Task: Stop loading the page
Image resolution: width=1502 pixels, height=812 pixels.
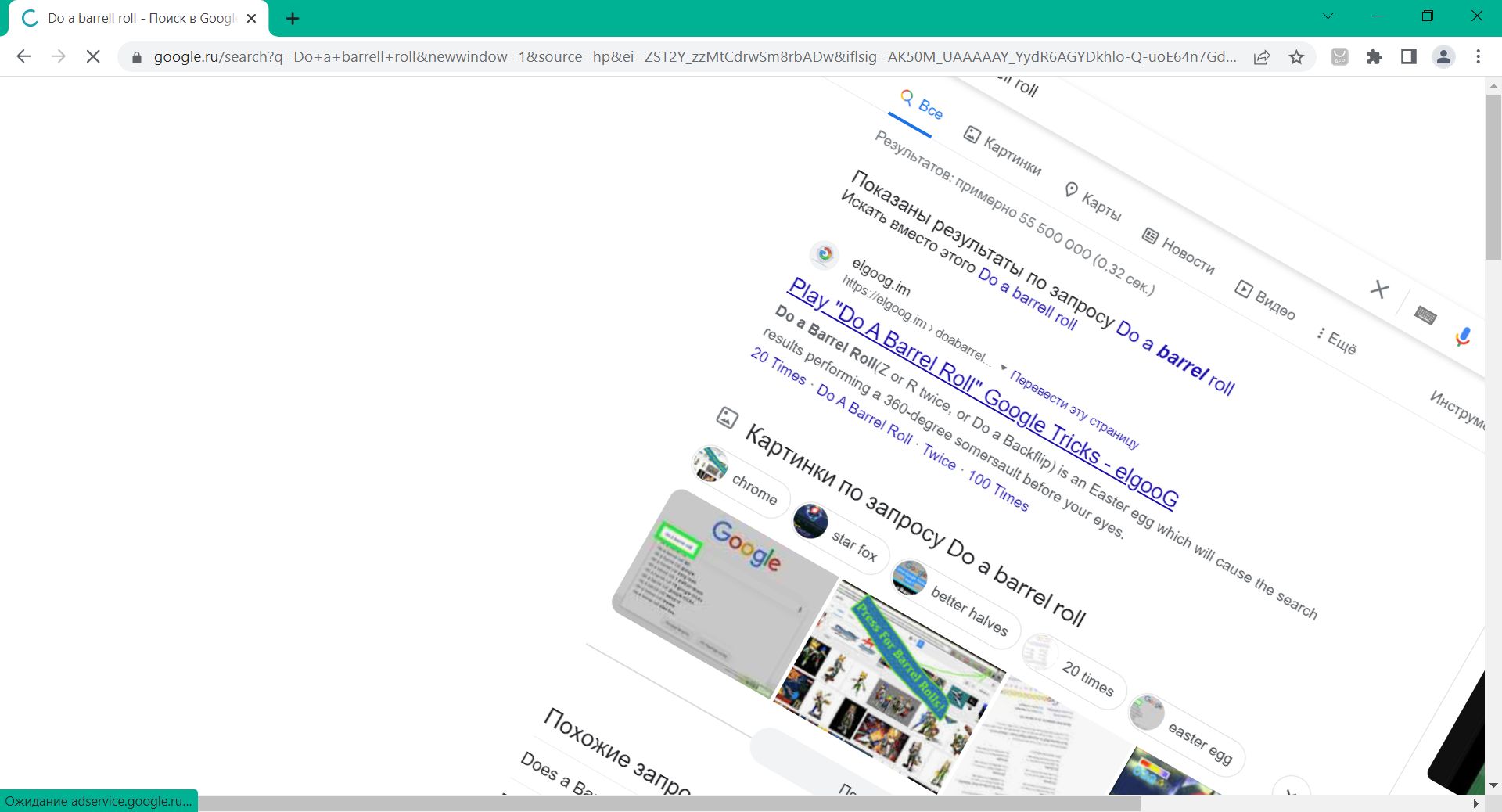Action: coord(92,56)
